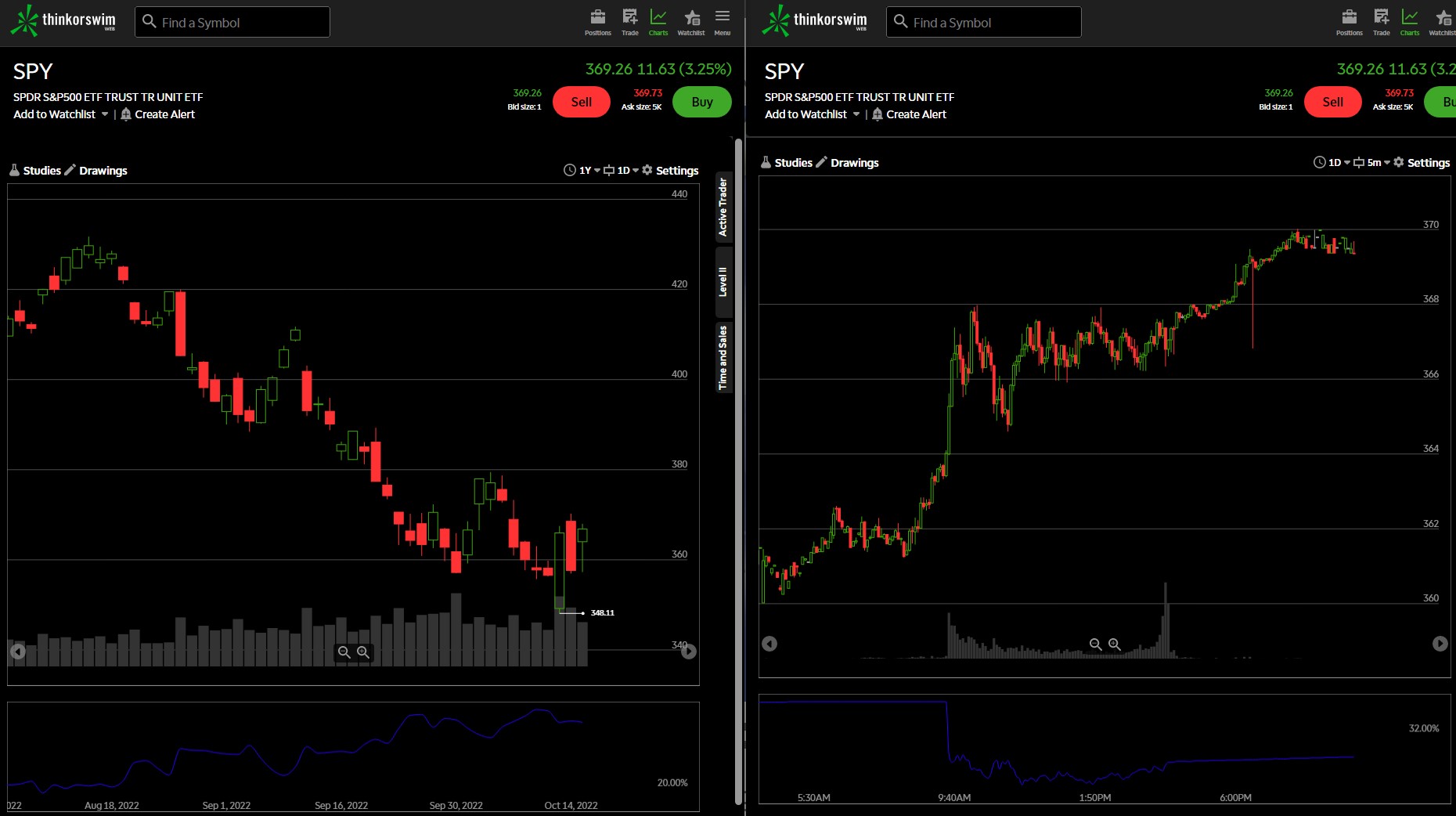This screenshot has height=816, width=1456.
Task: Click Create Alert link in right window
Action: pyautogui.click(x=909, y=114)
